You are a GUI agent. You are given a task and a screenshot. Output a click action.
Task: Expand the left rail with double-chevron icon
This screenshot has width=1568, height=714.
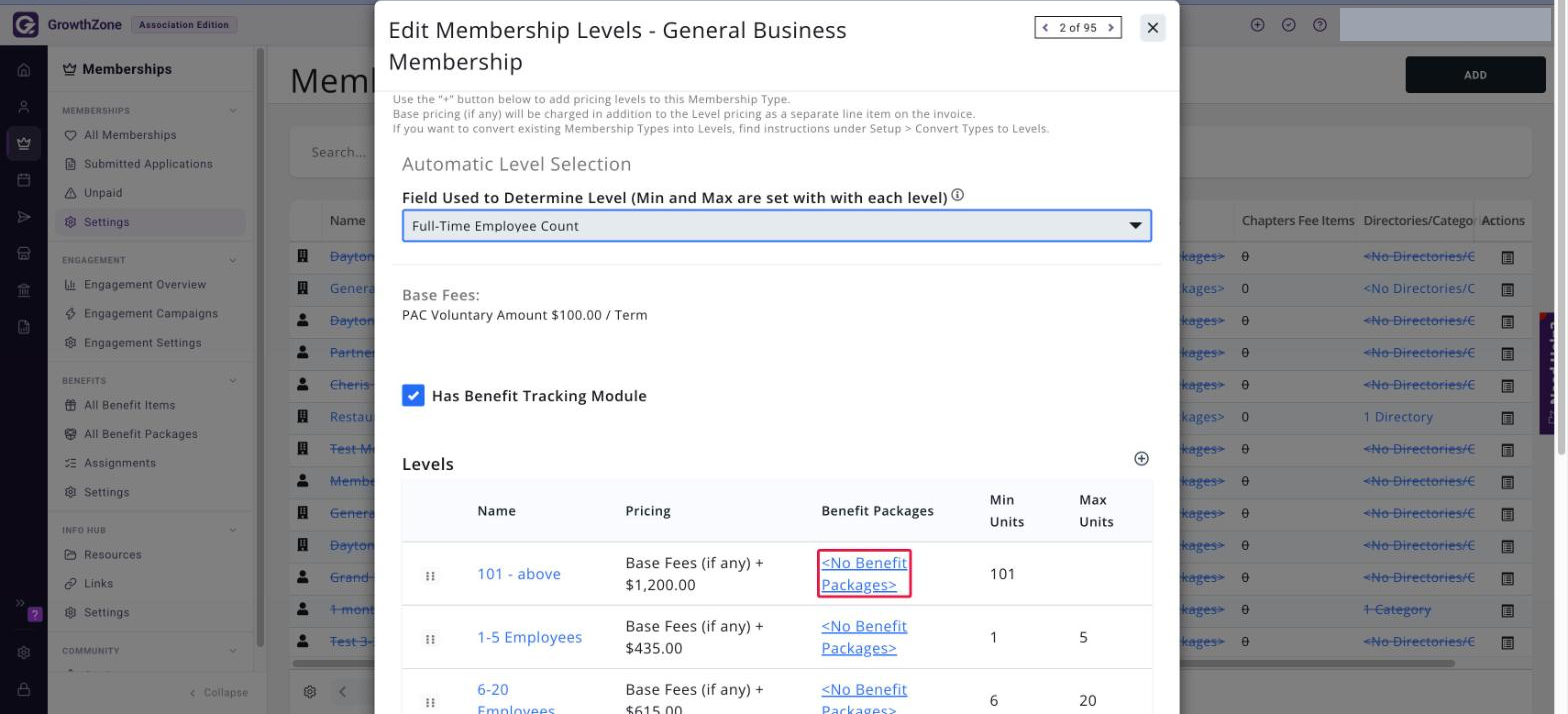(x=19, y=603)
